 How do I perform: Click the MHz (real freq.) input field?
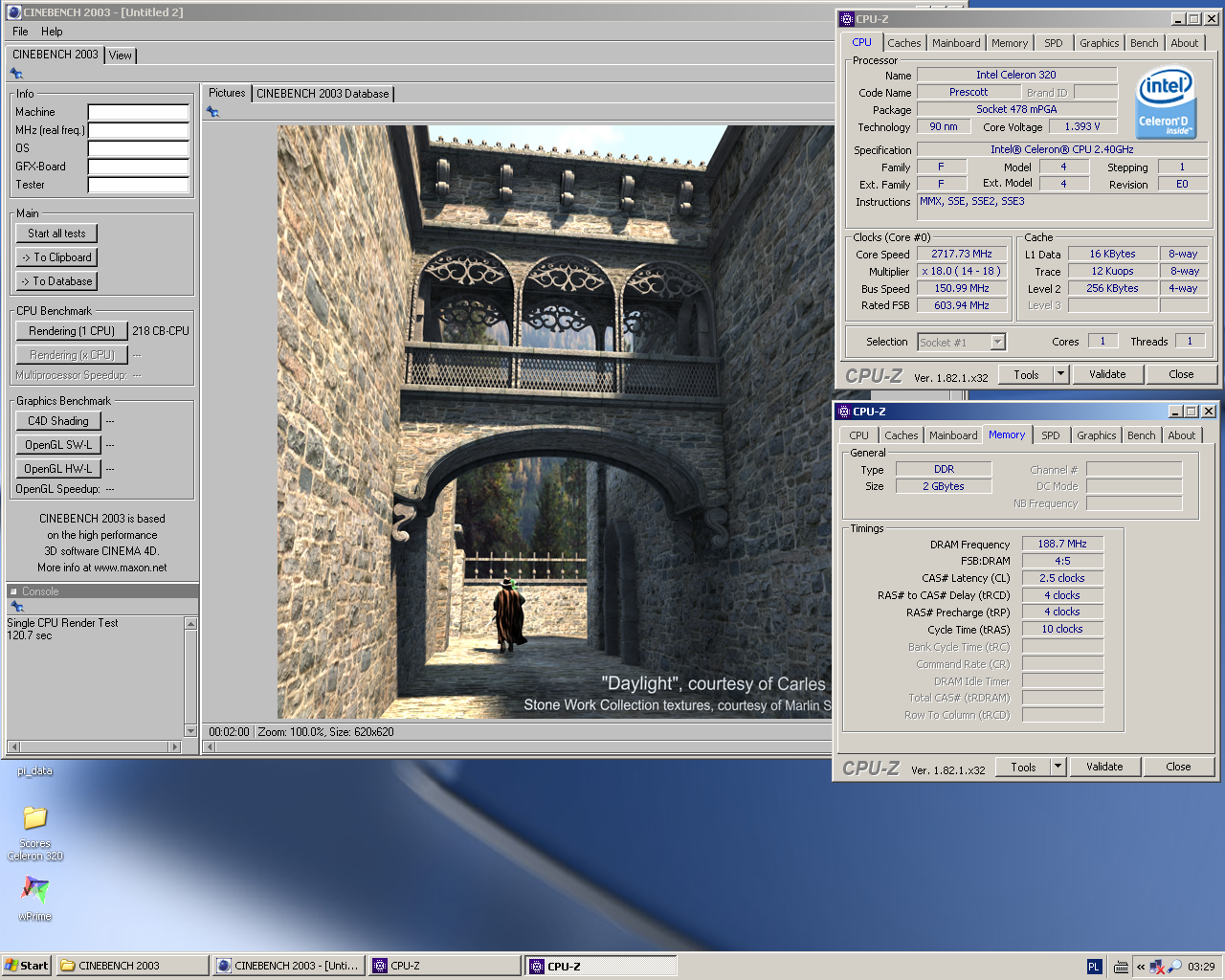point(138,130)
